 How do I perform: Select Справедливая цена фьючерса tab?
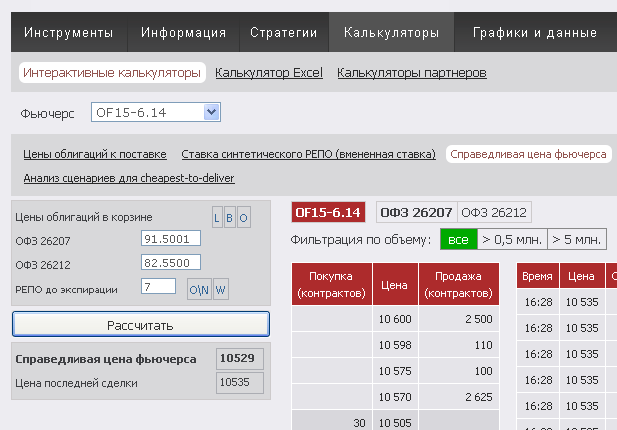click(528, 154)
